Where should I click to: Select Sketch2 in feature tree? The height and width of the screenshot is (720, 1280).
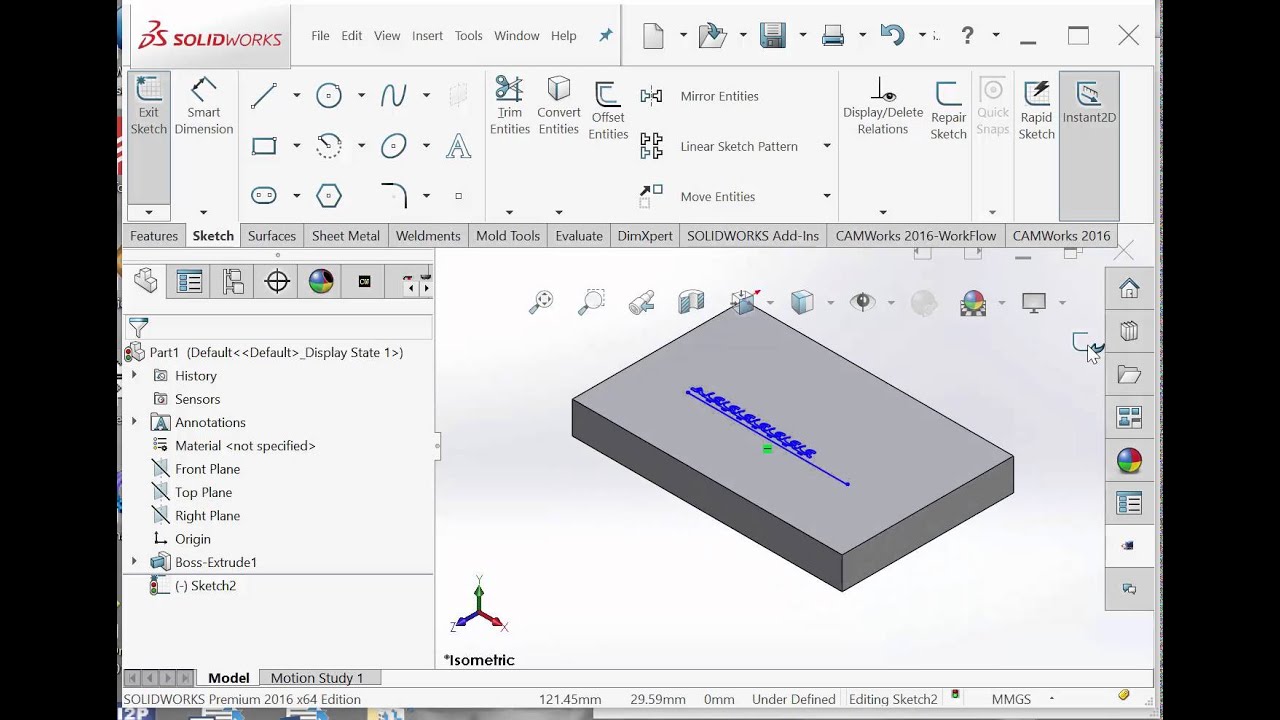[205, 586]
